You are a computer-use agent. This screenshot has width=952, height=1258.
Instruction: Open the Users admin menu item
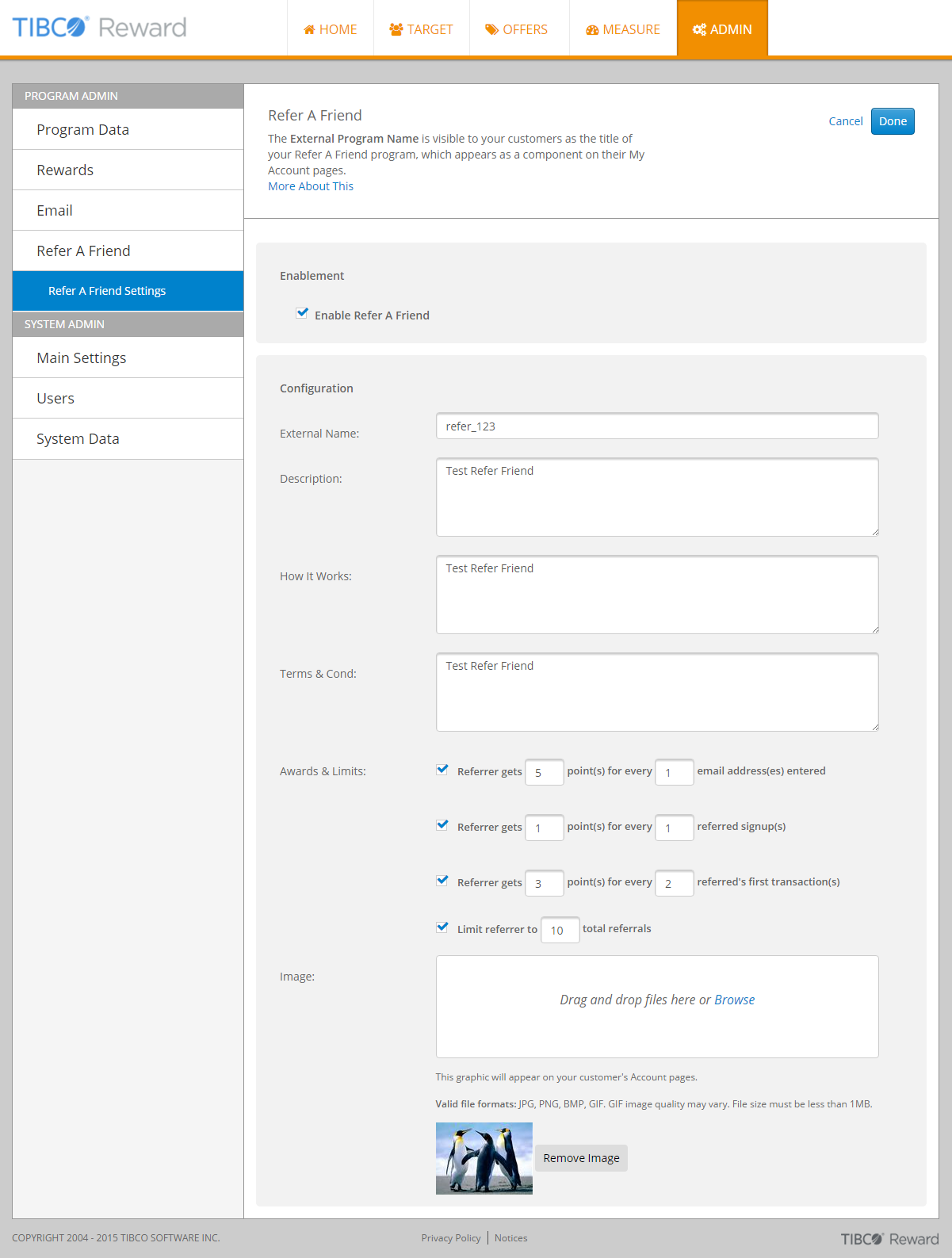point(55,399)
